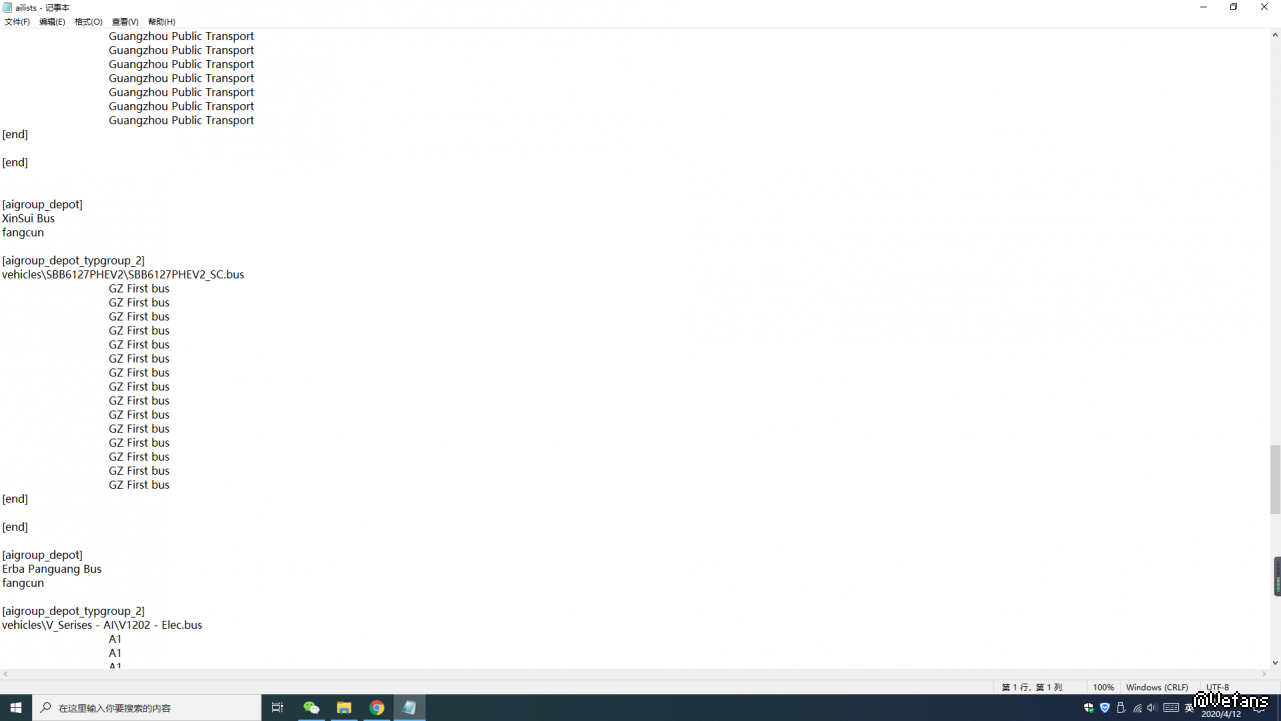Open Task View from the taskbar
The height and width of the screenshot is (721, 1281).
[x=278, y=708]
